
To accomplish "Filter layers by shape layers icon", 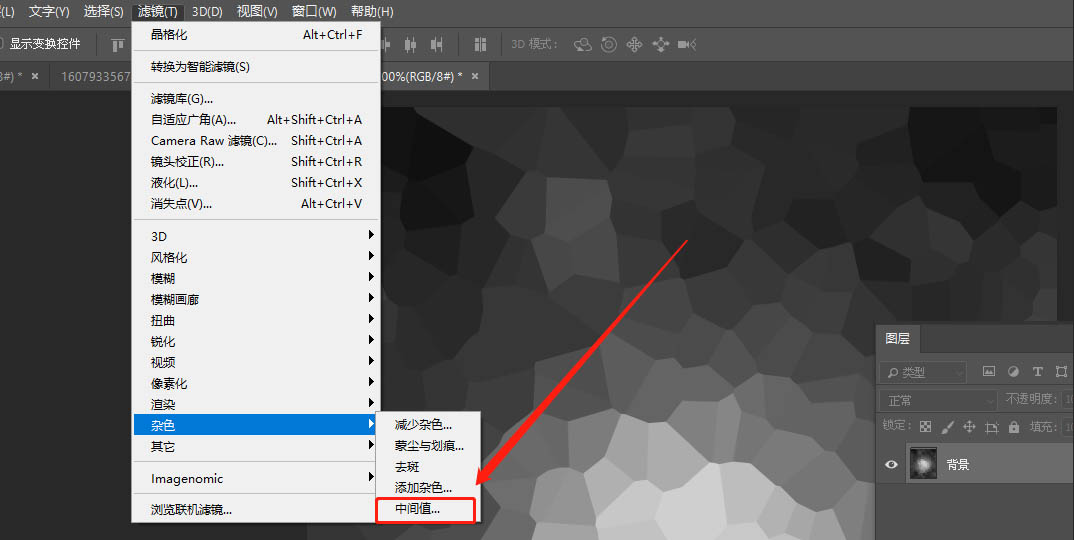I will [x=1061, y=371].
